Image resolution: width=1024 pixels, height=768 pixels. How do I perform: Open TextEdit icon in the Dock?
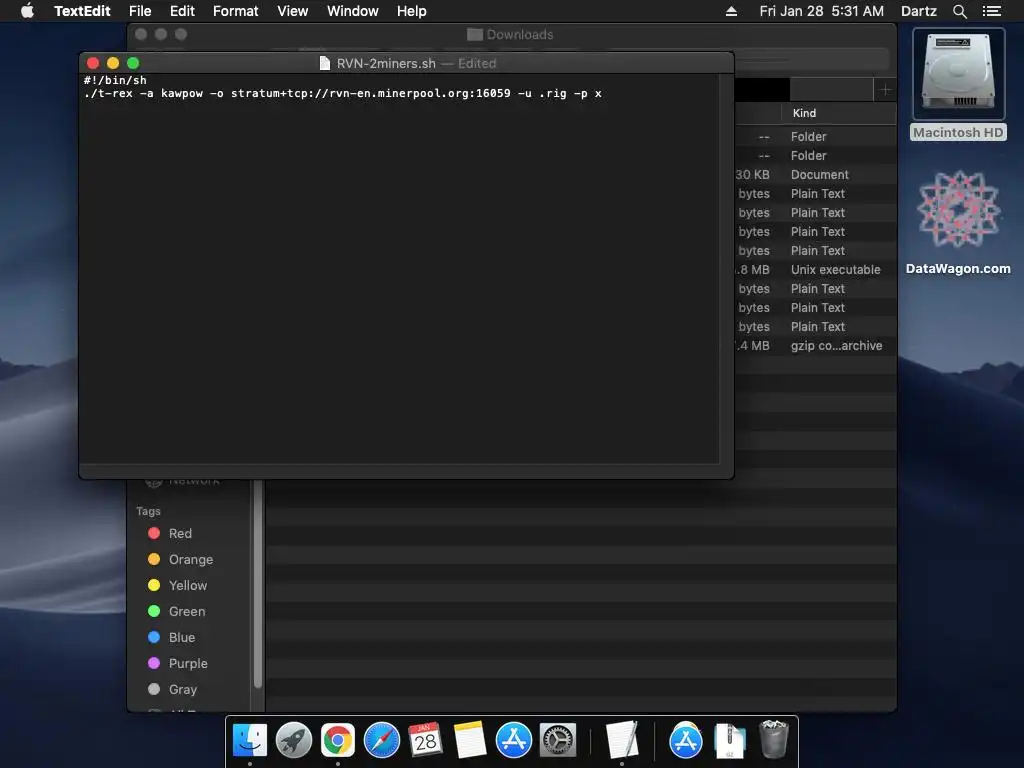pos(622,741)
